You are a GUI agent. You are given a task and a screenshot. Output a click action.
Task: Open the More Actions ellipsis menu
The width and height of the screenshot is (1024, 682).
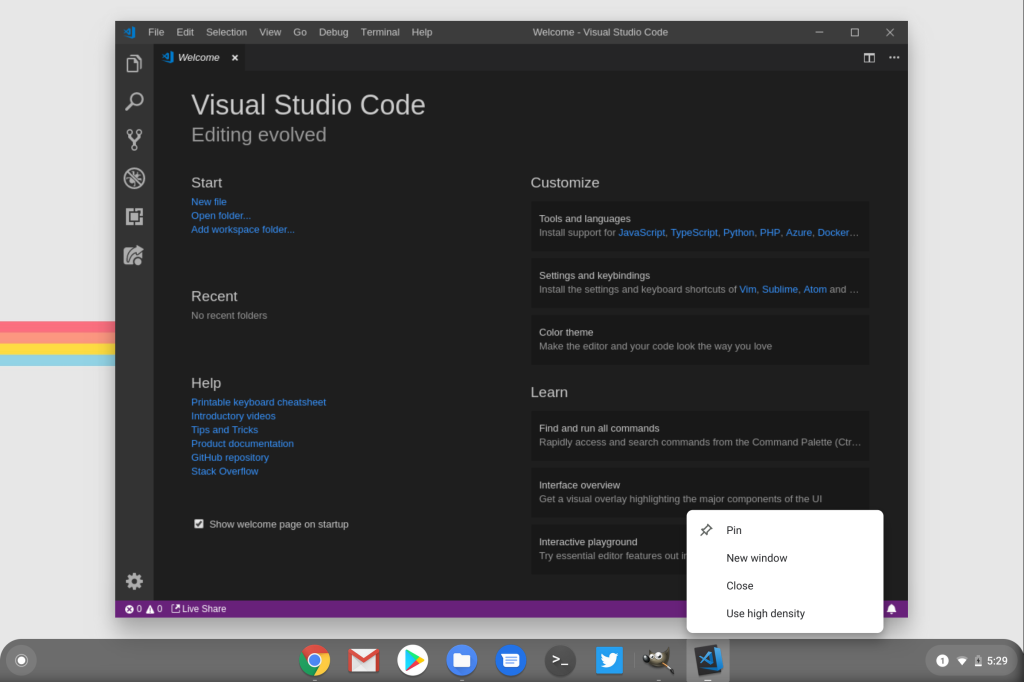click(894, 57)
